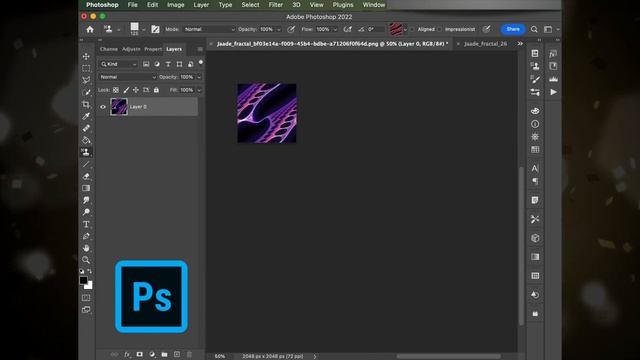The width and height of the screenshot is (640, 360).
Task: Click the Layer 0 thumbnail
Action: 119,107
